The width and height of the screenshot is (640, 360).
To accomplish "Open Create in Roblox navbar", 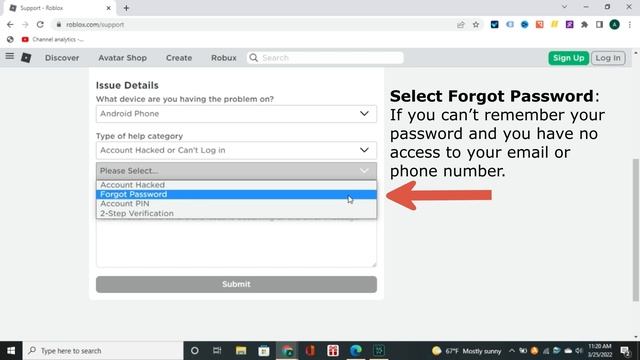I will tap(179, 58).
